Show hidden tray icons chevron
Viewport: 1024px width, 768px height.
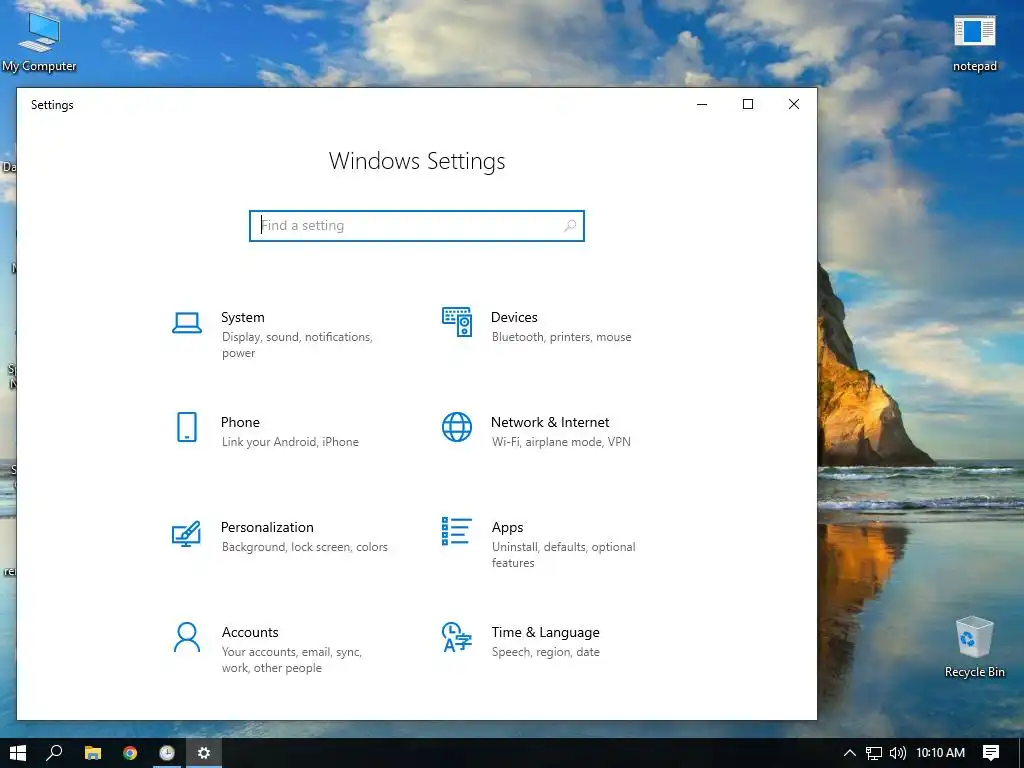[849, 753]
